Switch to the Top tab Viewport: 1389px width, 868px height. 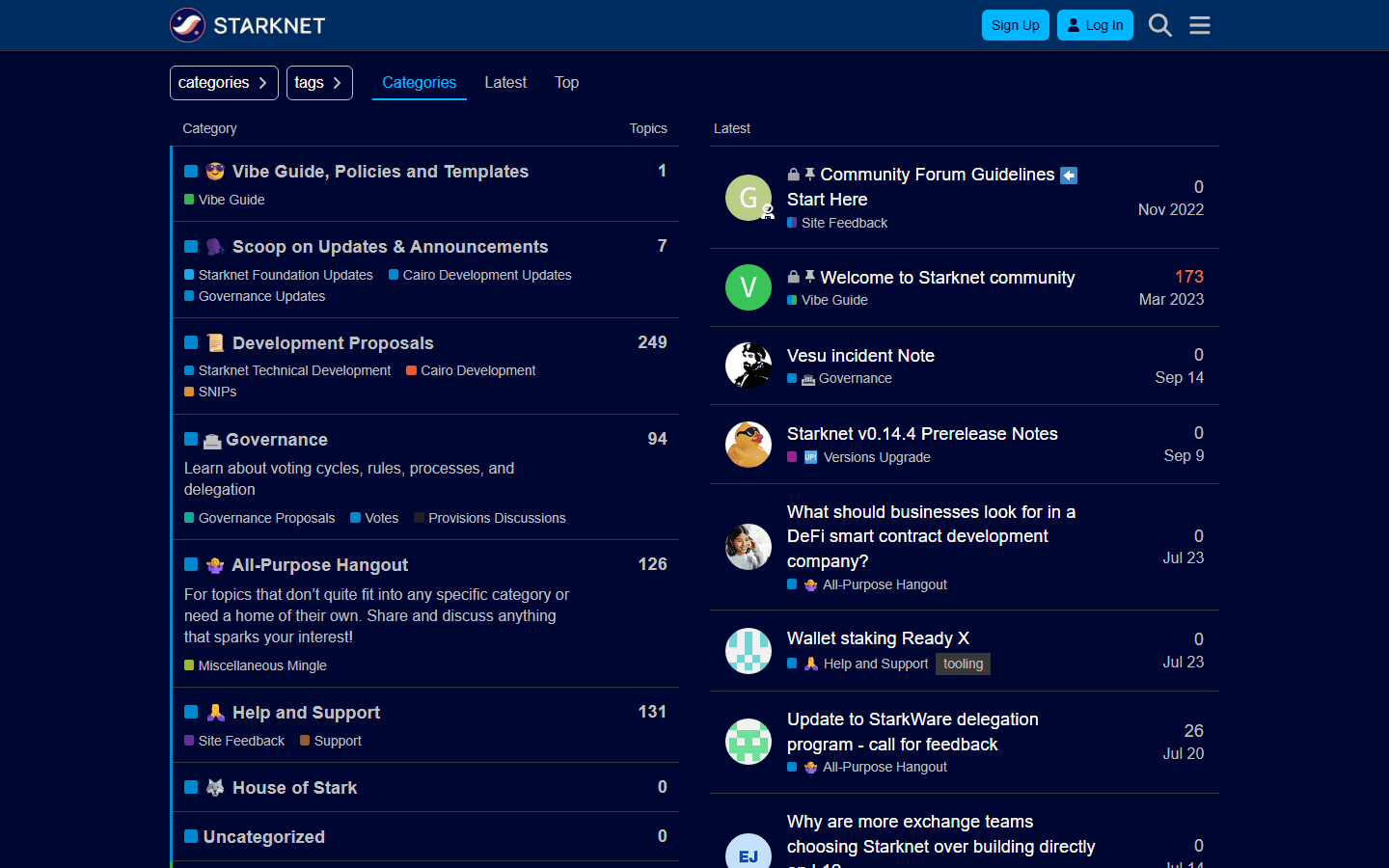(x=567, y=83)
